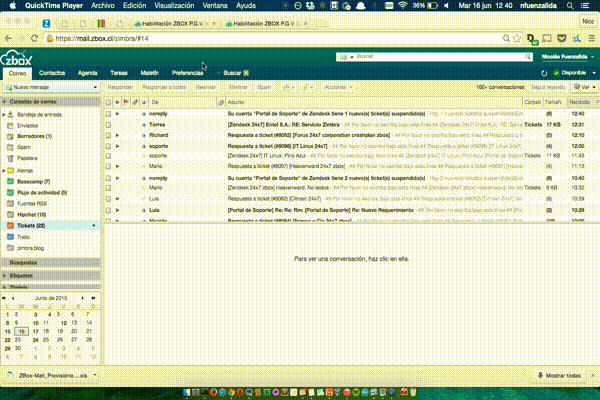This screenshot has width=600, height=400.
Task: Click the magnifier icon in Buscar field
Action: tap(528, 57)
